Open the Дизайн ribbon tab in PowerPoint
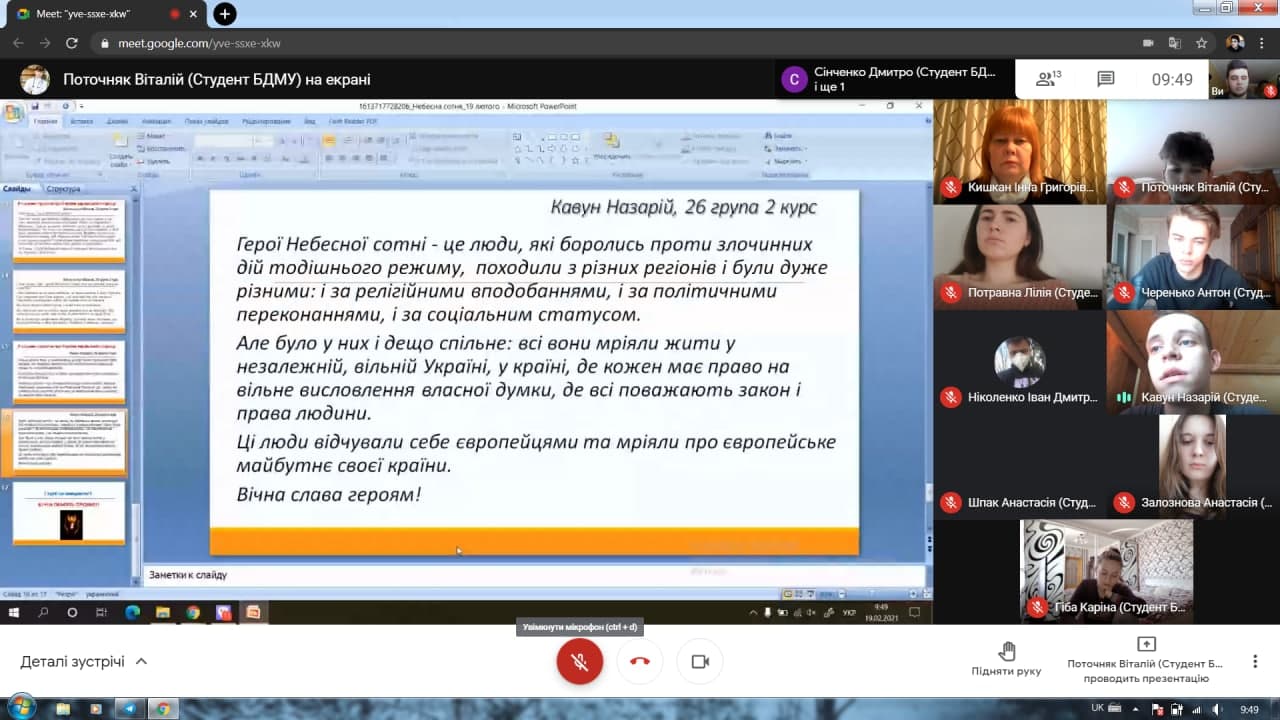Image resolution: width=1280 pixels, height=720 pixels. pos(117,121)
